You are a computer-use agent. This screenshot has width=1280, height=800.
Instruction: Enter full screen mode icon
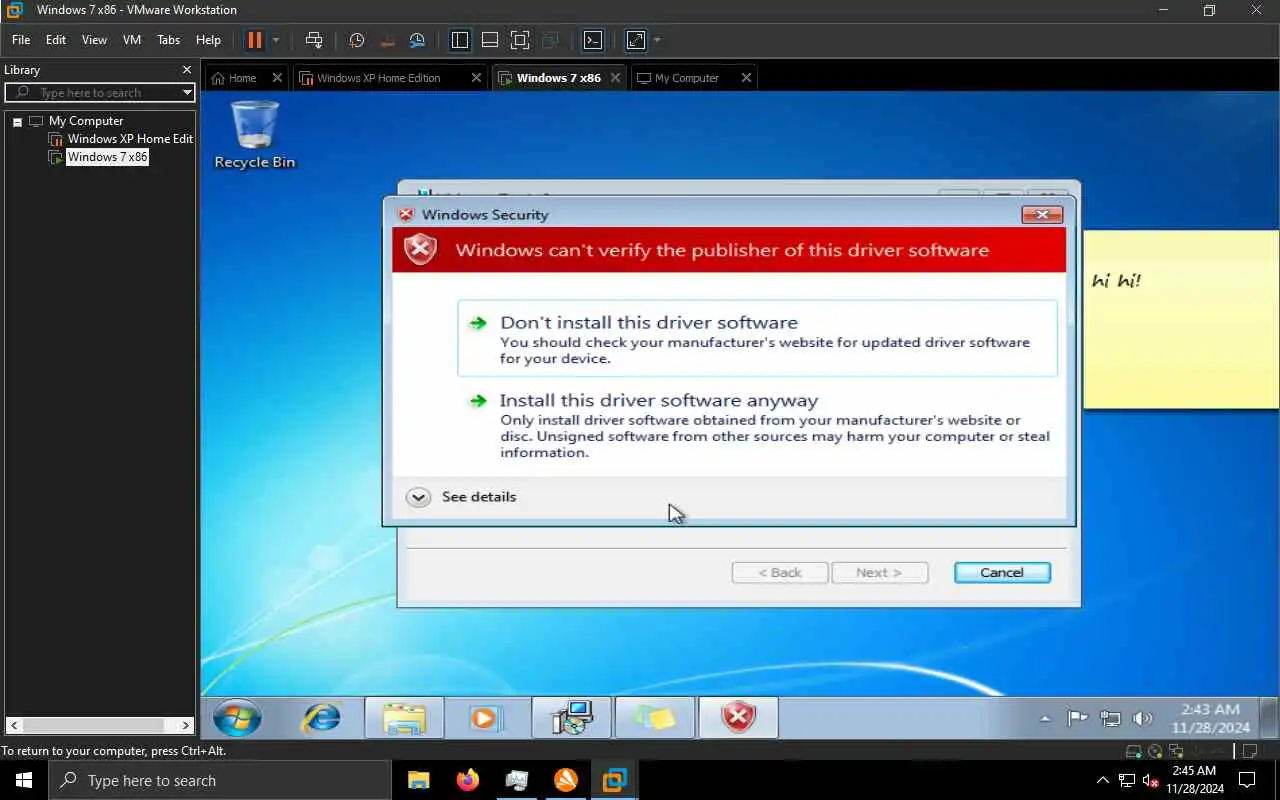click(x=520, y=40)
